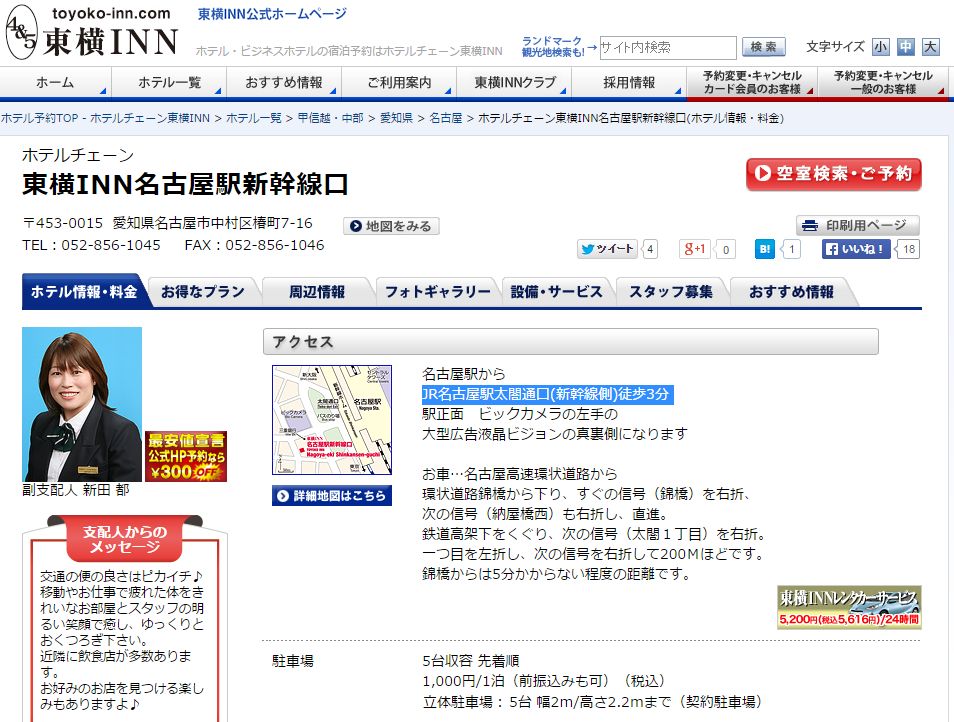Set text size to 中 (medium)

pyautogui.click(x=905, y=47)
